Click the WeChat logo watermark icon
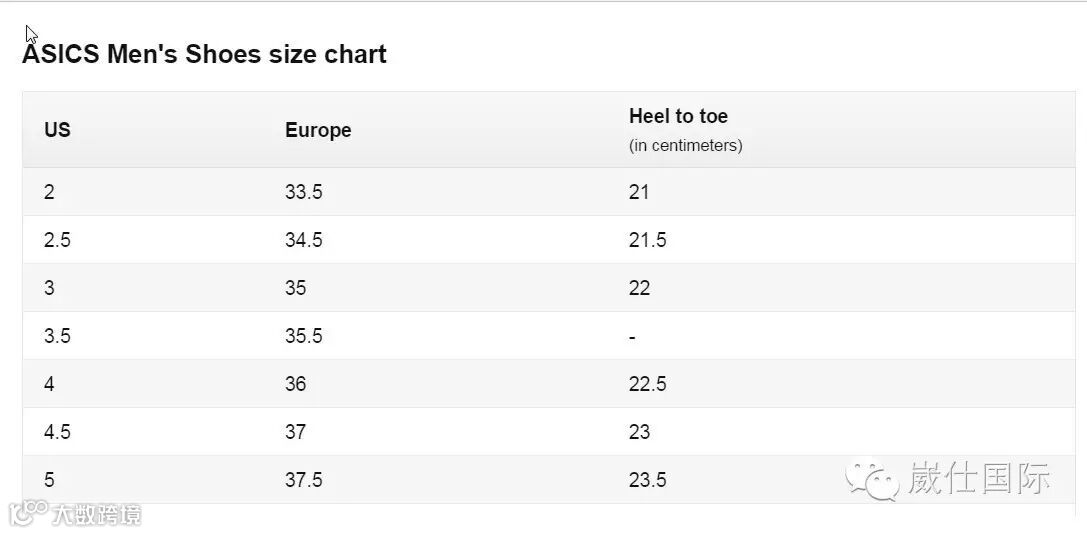This screenshot has height=534, width=1087. tap(872, 479)
